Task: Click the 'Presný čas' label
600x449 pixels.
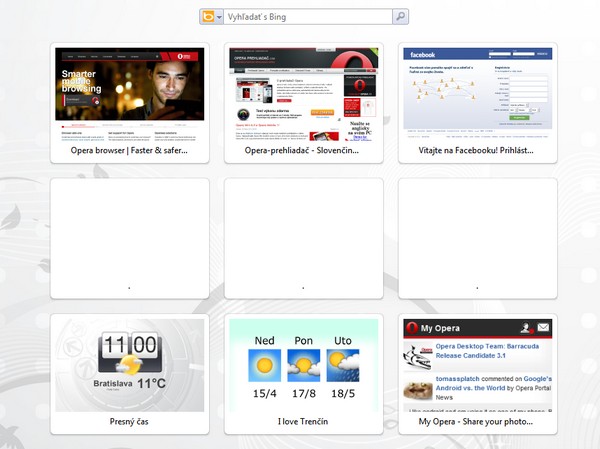Action: [129, 421]
